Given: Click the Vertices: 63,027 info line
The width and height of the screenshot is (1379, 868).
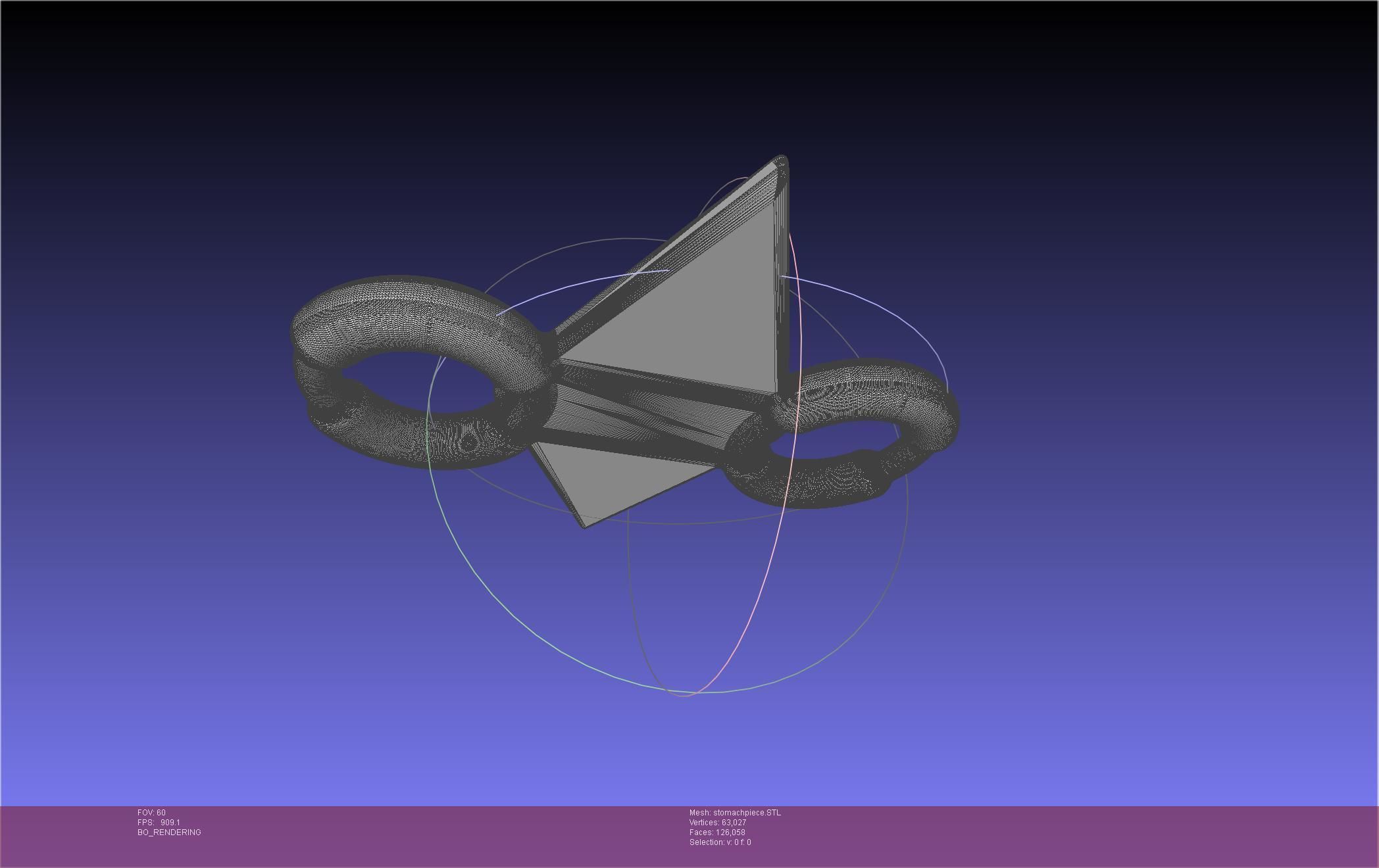Looking at the screenshot, I should (x=717, y=823).
